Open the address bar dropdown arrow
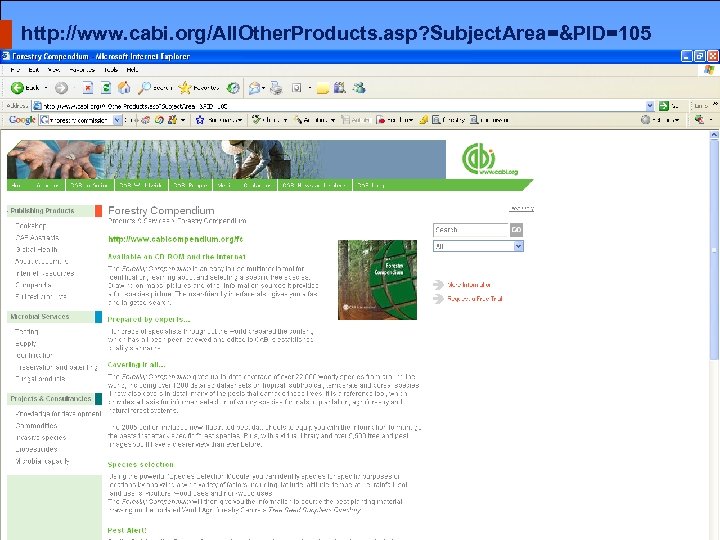 pos(650,106)
